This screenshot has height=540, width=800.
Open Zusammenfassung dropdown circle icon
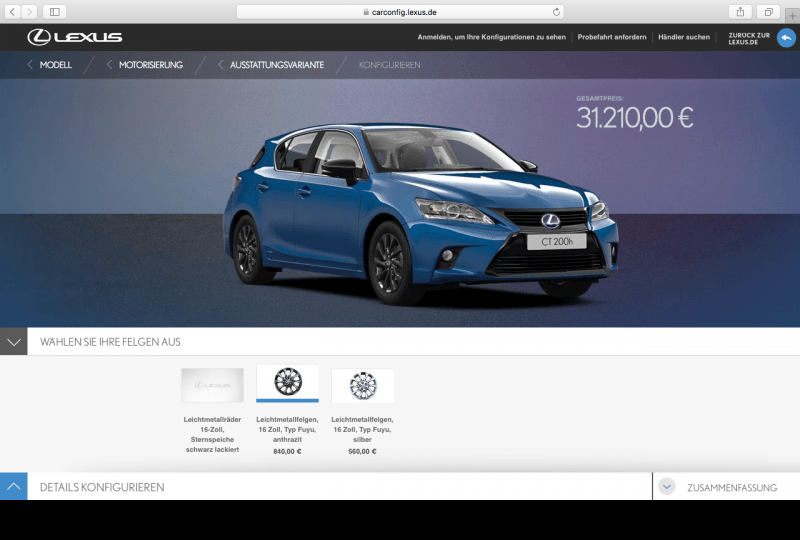click(666, 486)
